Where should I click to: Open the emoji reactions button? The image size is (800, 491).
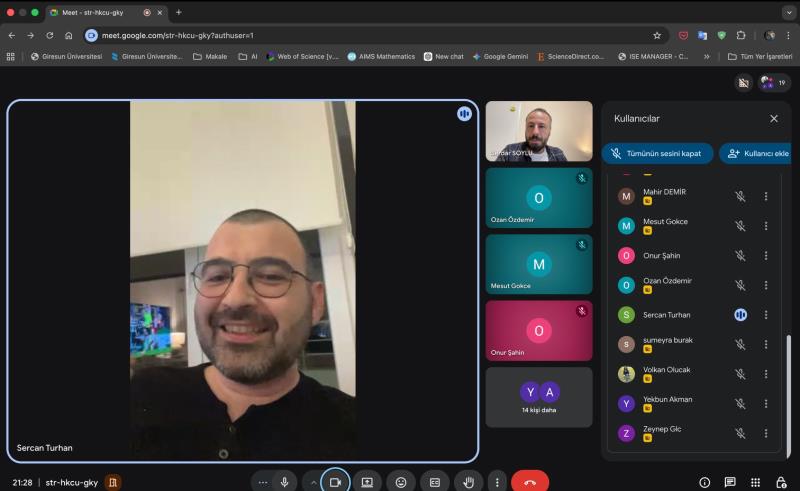401,482
